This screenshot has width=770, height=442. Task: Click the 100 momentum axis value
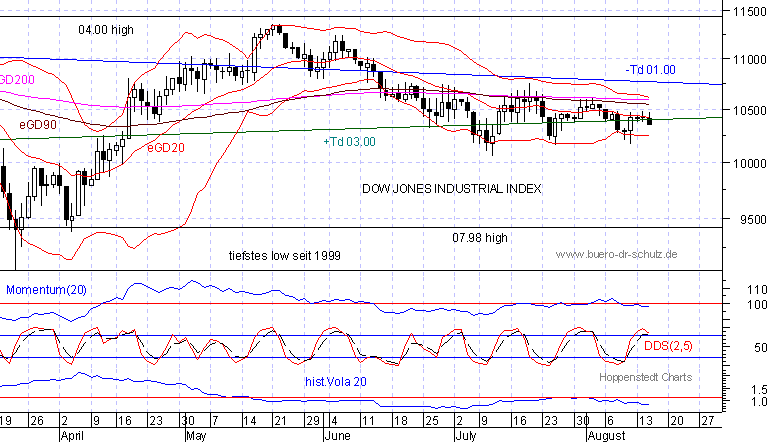pyautogui.click(x=757, y=304)
